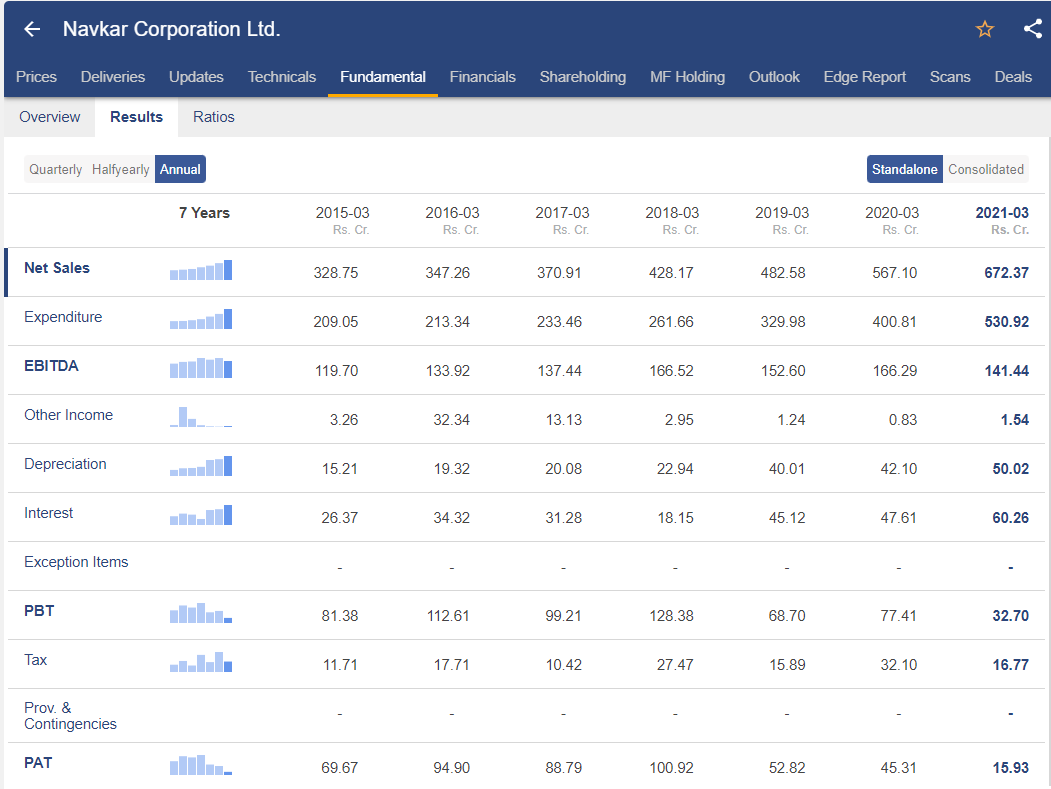Go back using the arrow icon
1051x789 pixels.
tap(32, 29)
